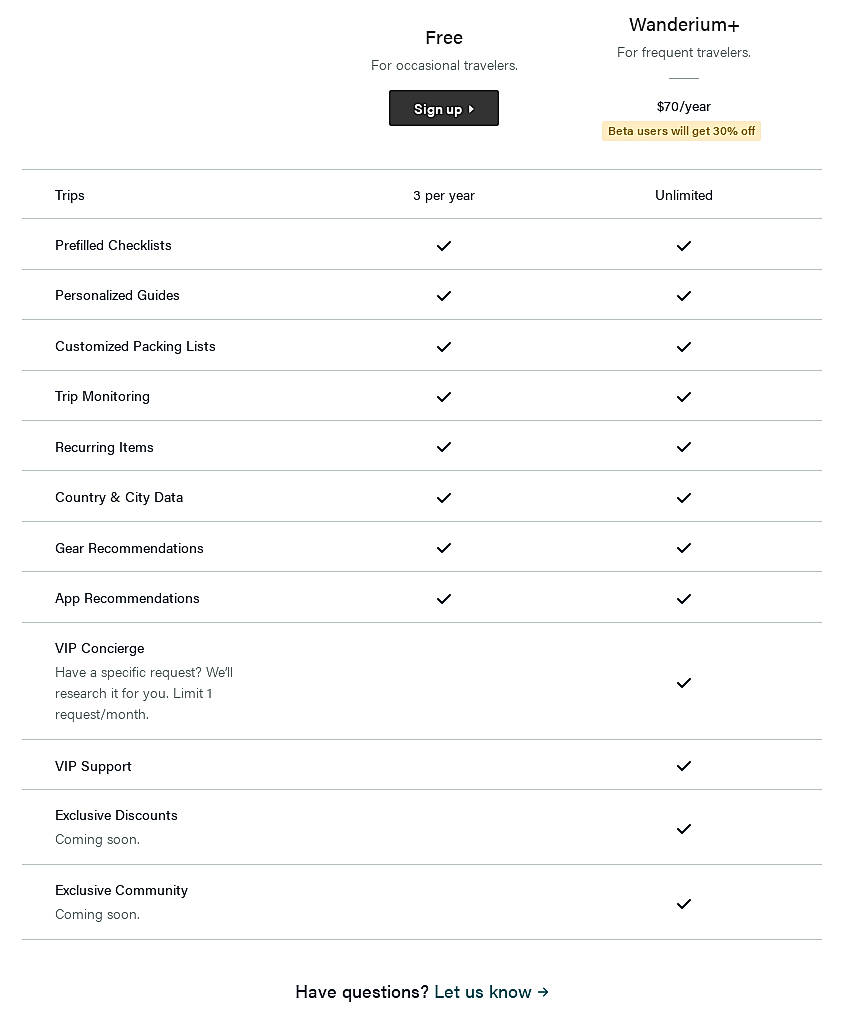Click the checkmark for Prefilled Checklists under Free
This screenshot has width=845, height=1024.
pyautogui.click(x=444, y=246)
